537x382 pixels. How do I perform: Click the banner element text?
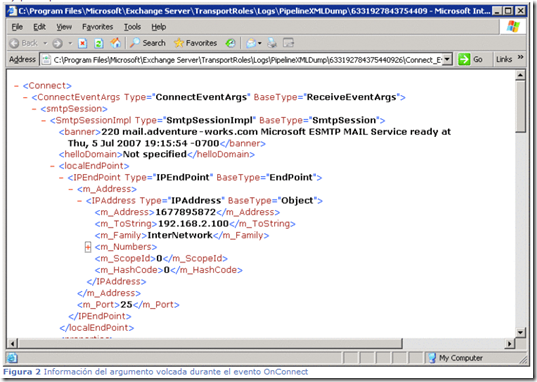[x=255, y=137]
